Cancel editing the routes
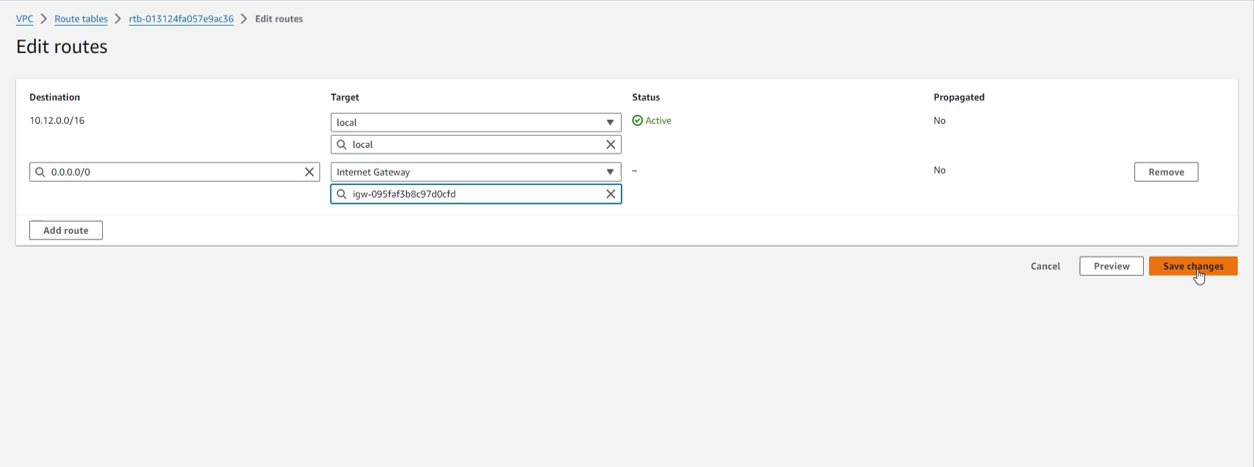Image resolution: width=1255 pixels, height=467 pixels. [x=1045, y=266]
